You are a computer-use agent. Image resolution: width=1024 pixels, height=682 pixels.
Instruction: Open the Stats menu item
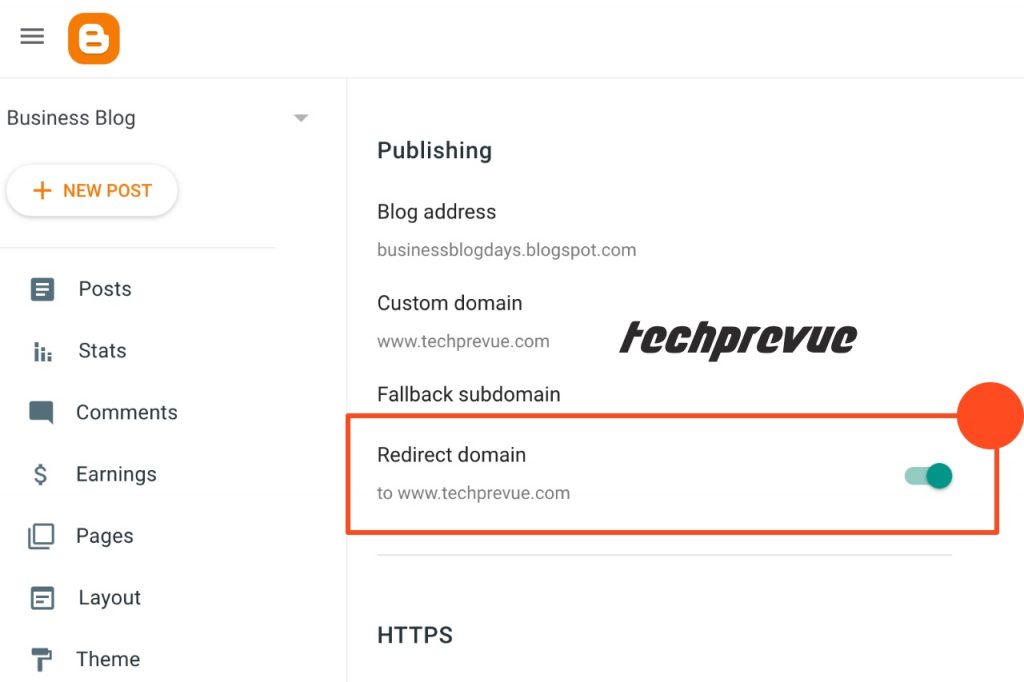[x=103, y=351]
